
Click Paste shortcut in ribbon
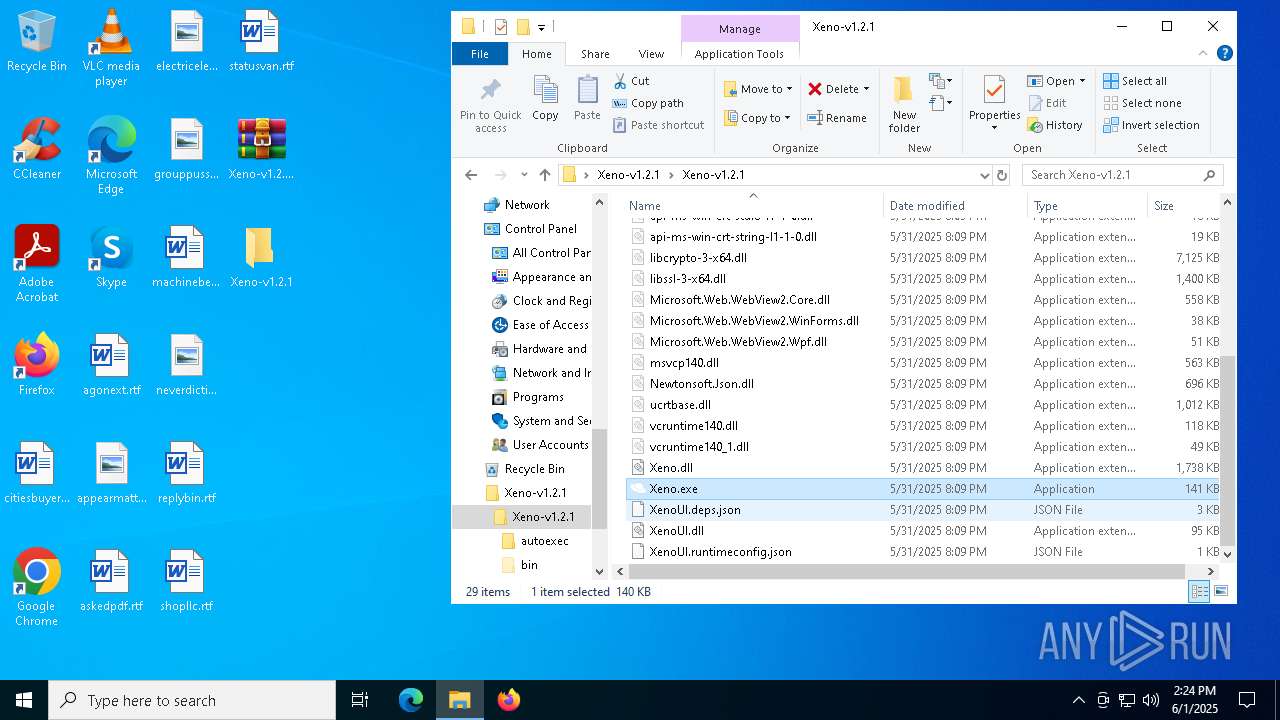658,125
